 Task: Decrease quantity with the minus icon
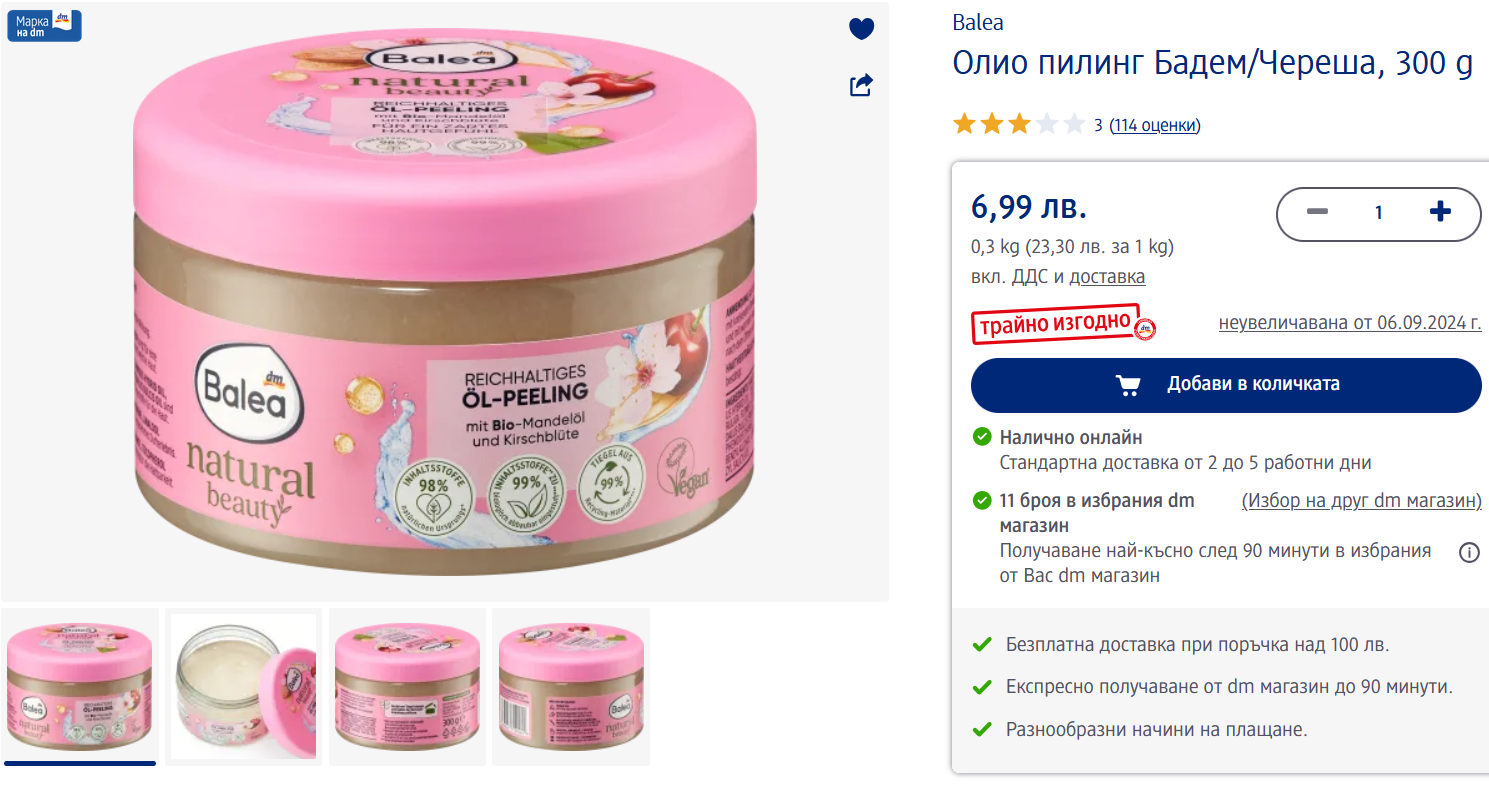click(x=1317, y=212)
